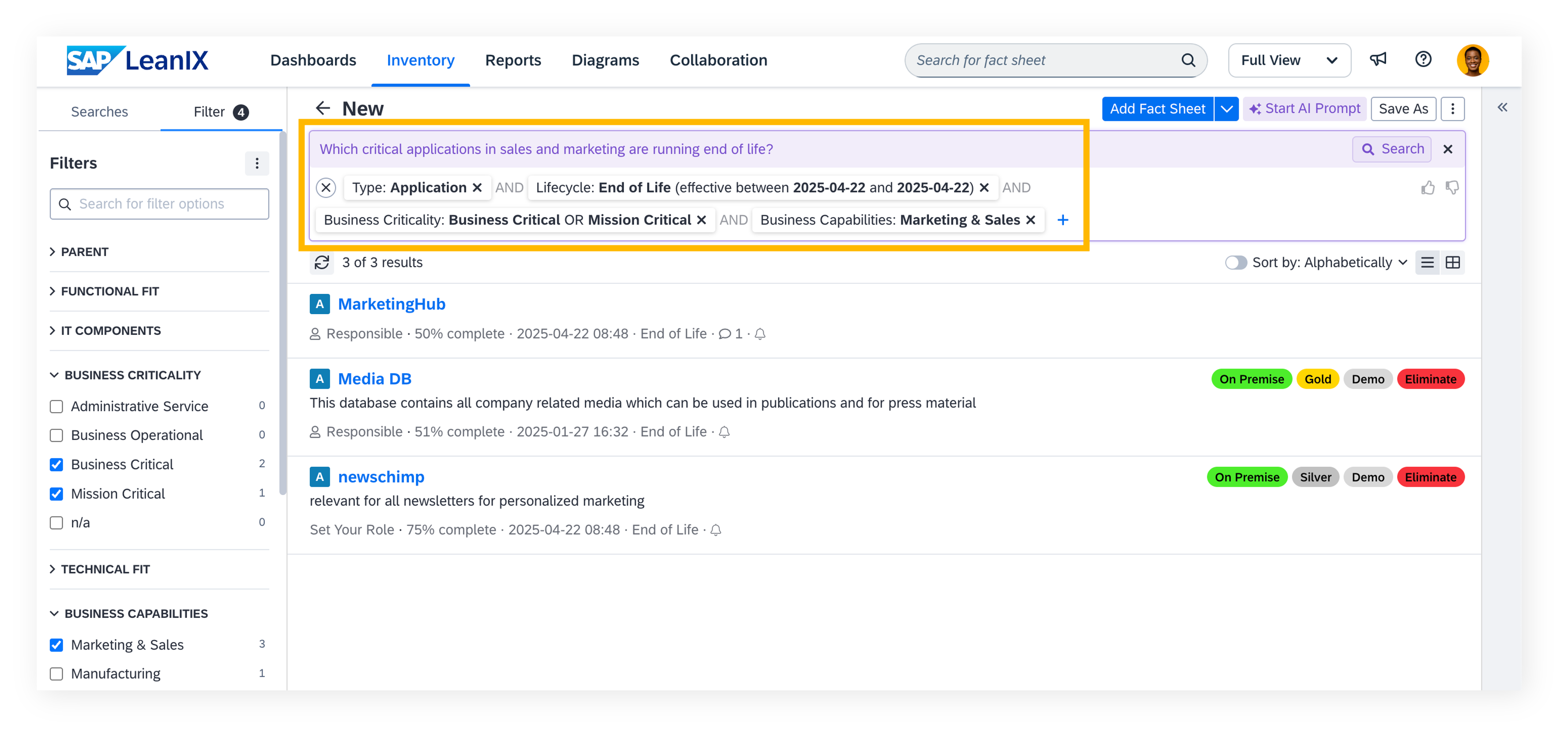The width and height of the screenshot is (1568, 736).
Task: Check the Manufacturing checkbox
Action: pyautogui.click(x=57, y=674)
